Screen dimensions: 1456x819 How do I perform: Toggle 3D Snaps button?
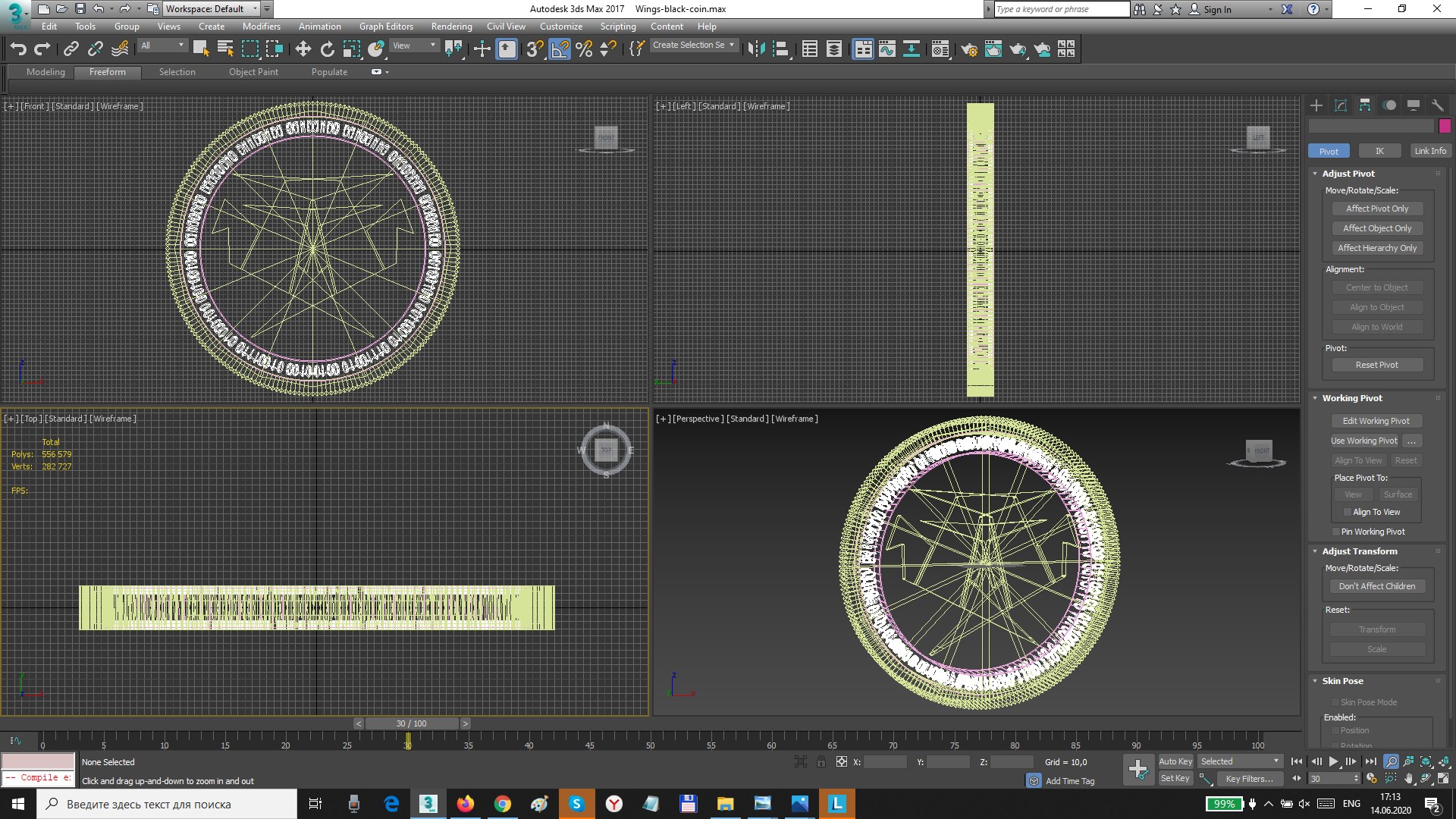click(535, 49)
